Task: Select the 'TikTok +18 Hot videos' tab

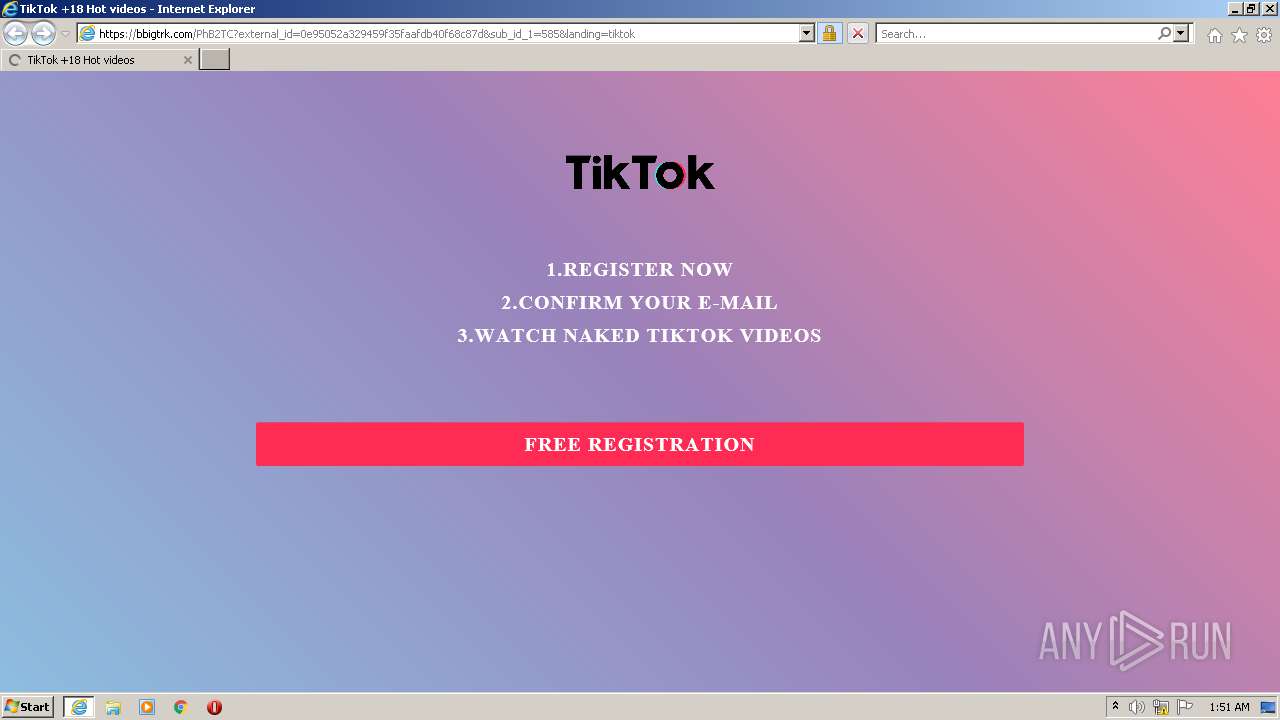Action: click(99, 60)
